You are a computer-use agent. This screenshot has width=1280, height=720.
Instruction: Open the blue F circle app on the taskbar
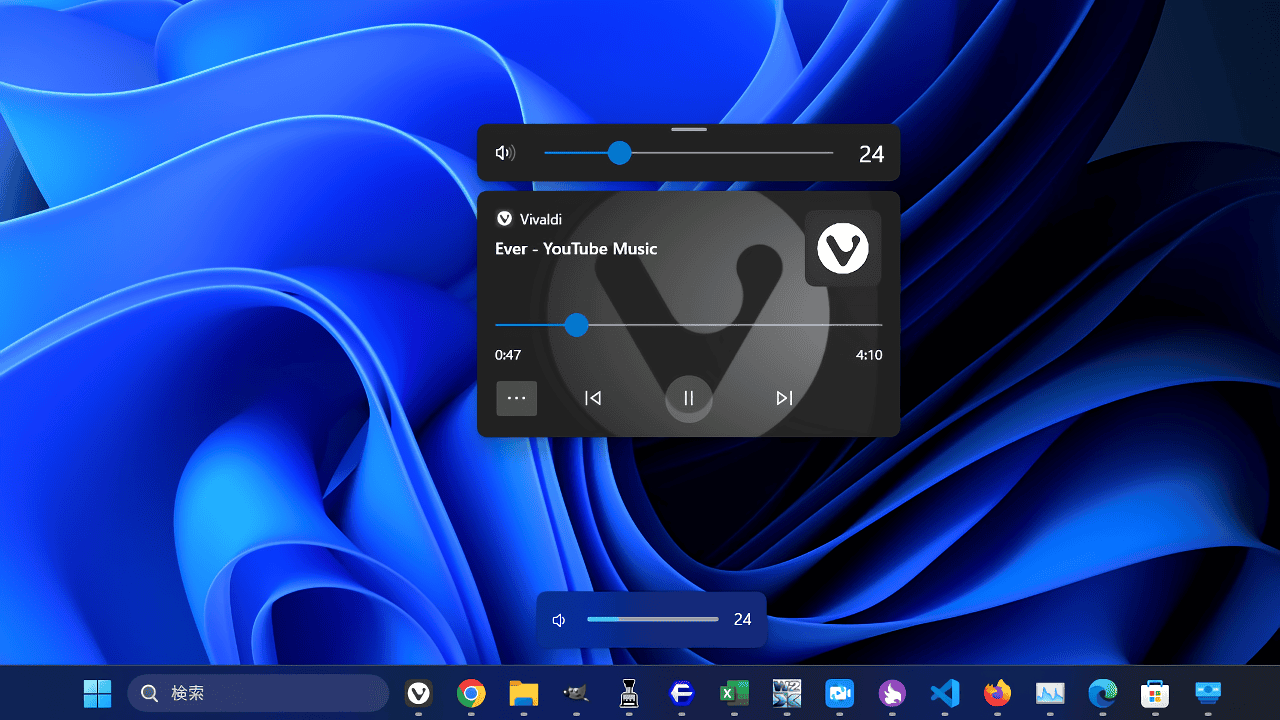pyautogui.click(x=682, y=693)
